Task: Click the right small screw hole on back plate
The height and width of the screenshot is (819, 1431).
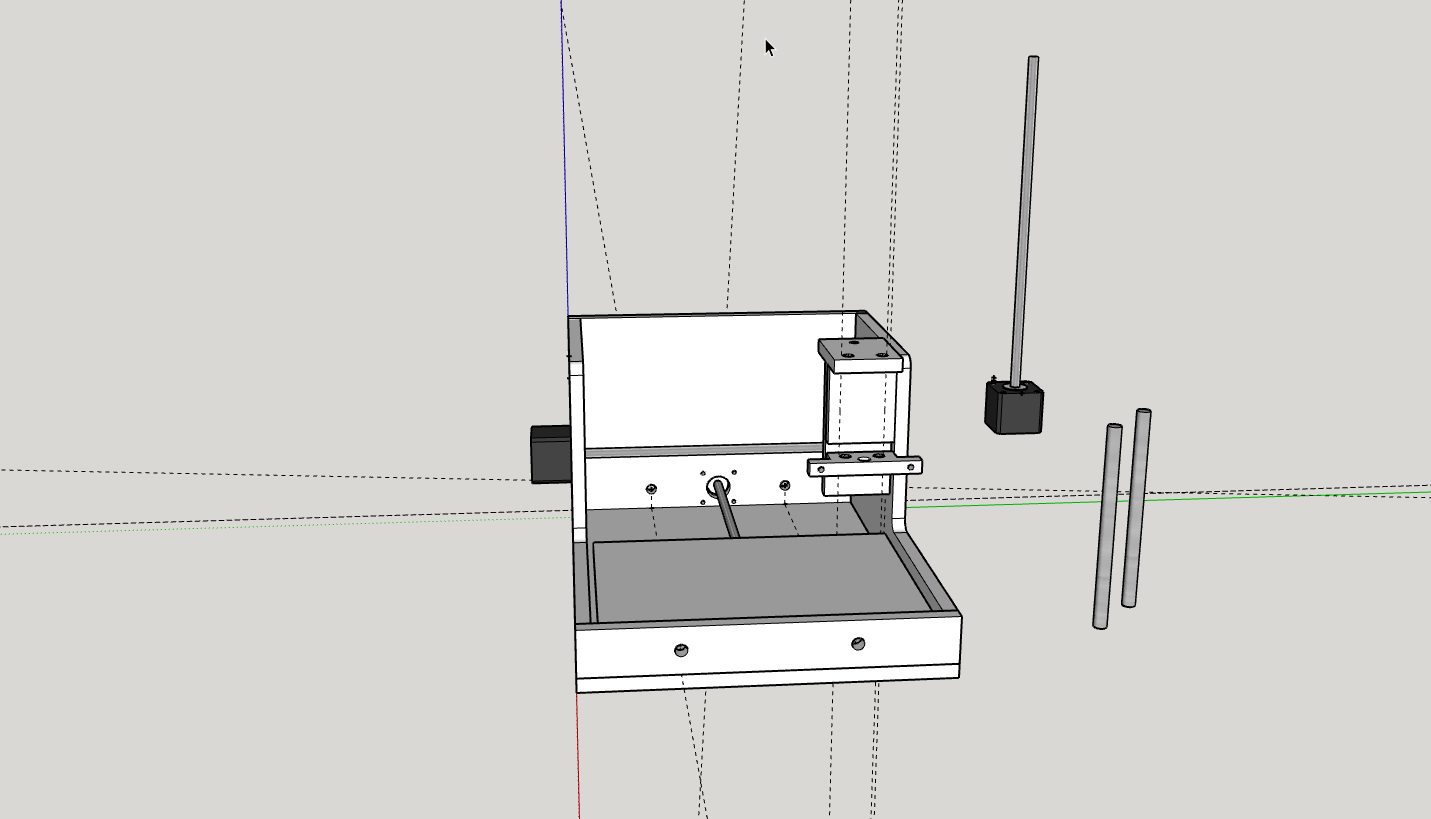Action: (x=784, y=486)
